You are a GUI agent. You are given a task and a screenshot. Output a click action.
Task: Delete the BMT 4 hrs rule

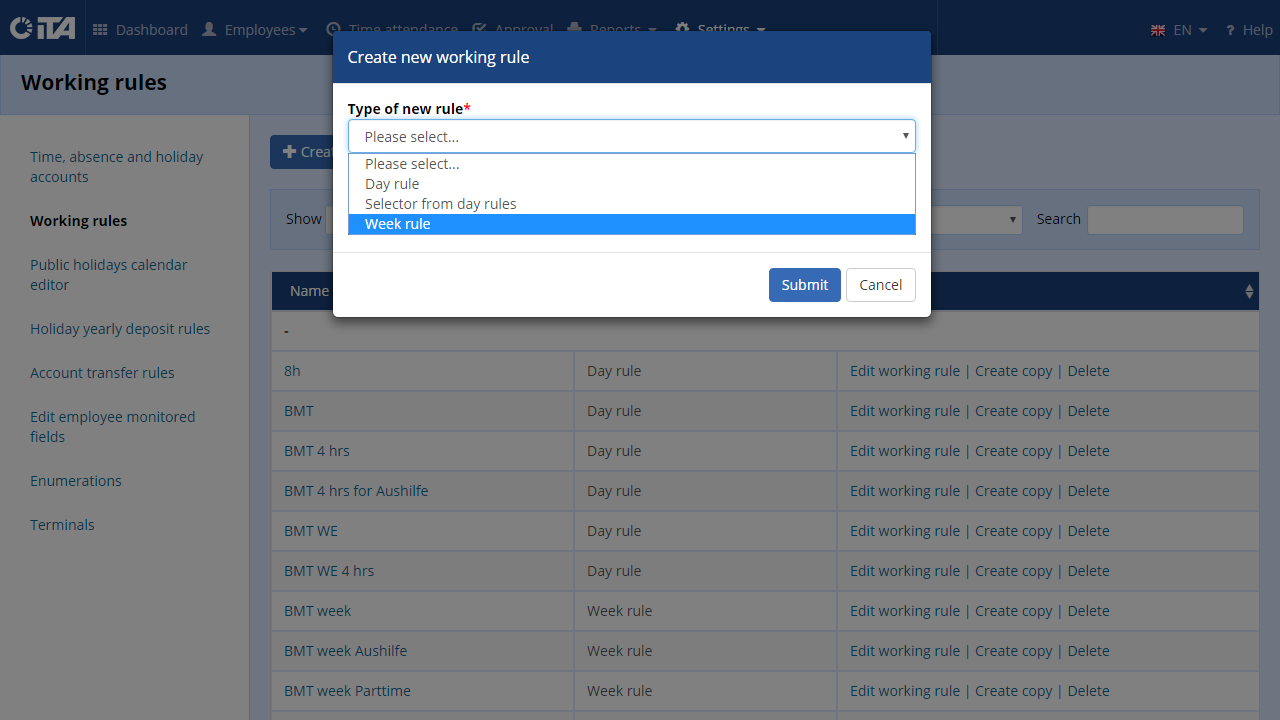point(1089,451)
